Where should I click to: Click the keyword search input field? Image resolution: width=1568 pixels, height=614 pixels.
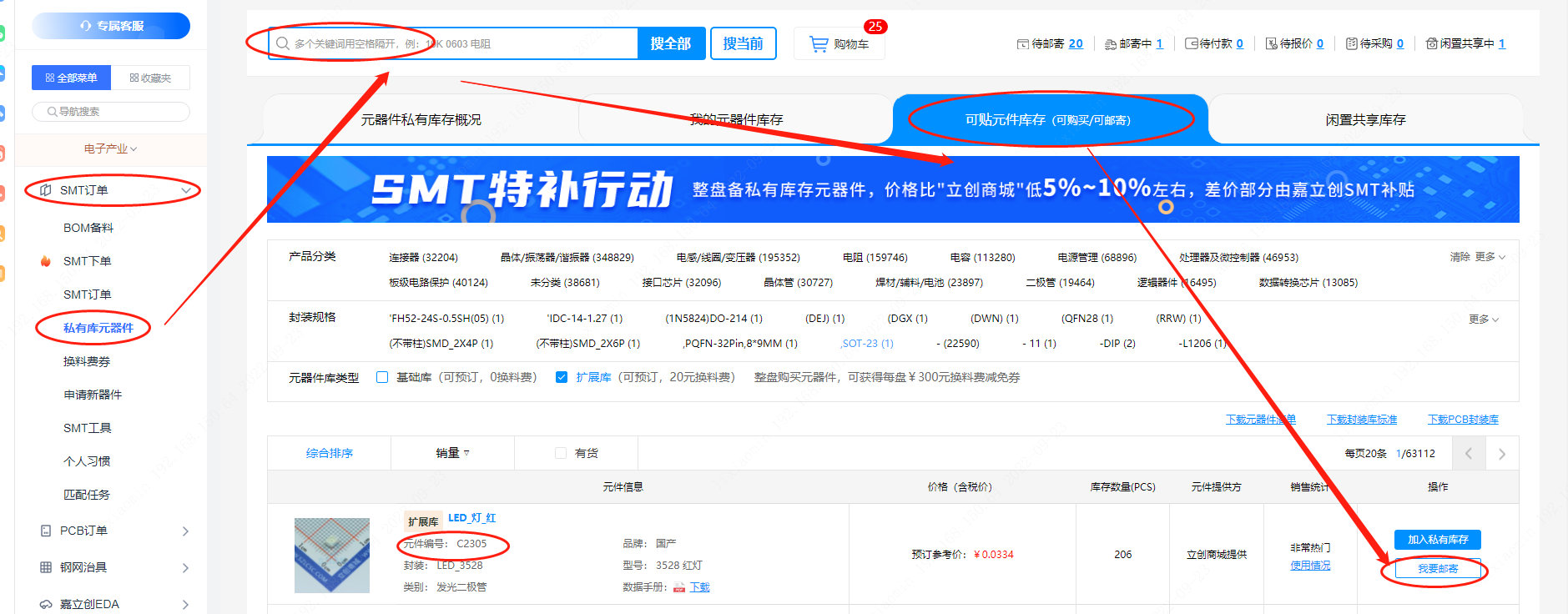[x=459, y=43]
